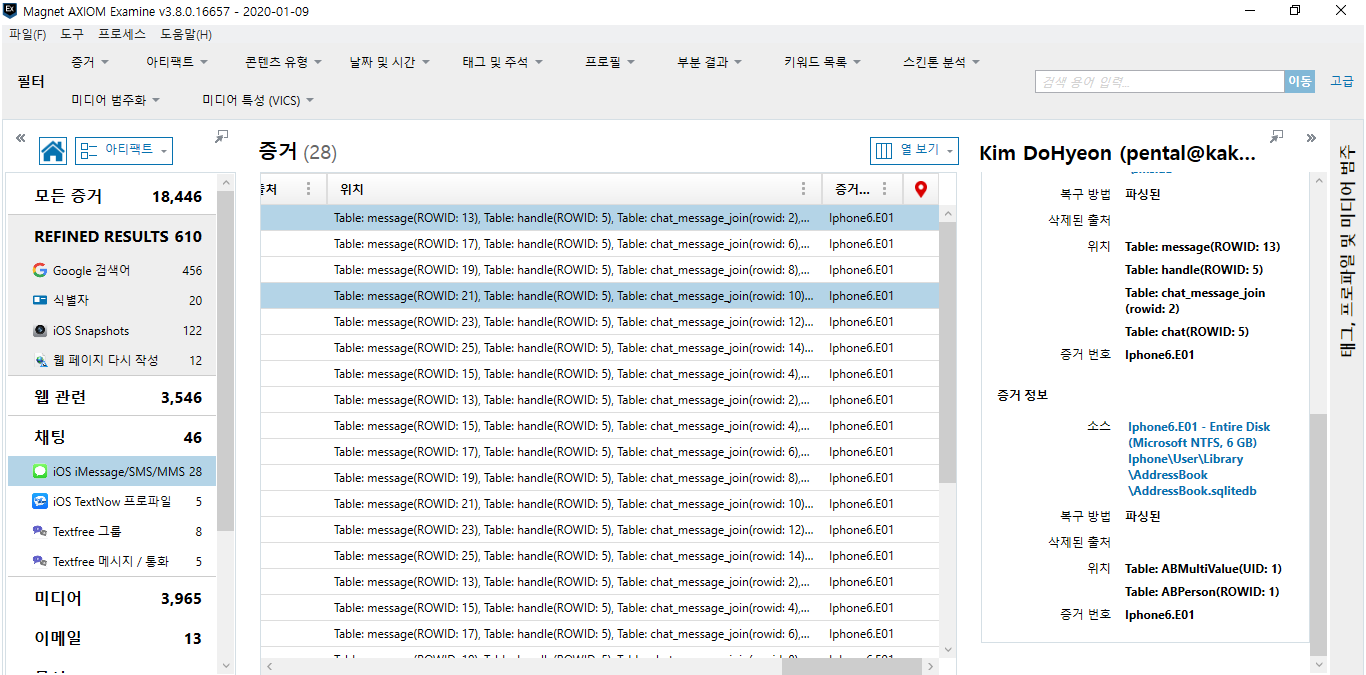This screenshot has width=1366, height=675.
Task: Open the 부분 결과 filter dropdown
Action: (x=709, y=62)
